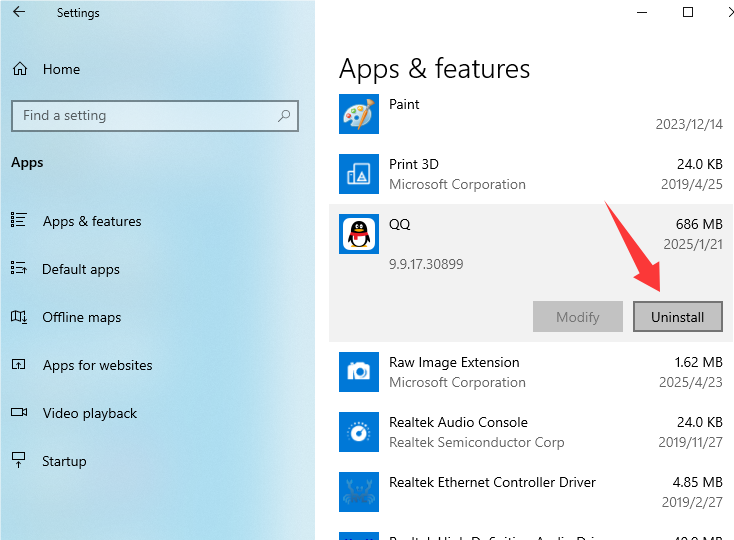Open Apps for websites page
Screen dimensions: 734x540
click(97, 365)
